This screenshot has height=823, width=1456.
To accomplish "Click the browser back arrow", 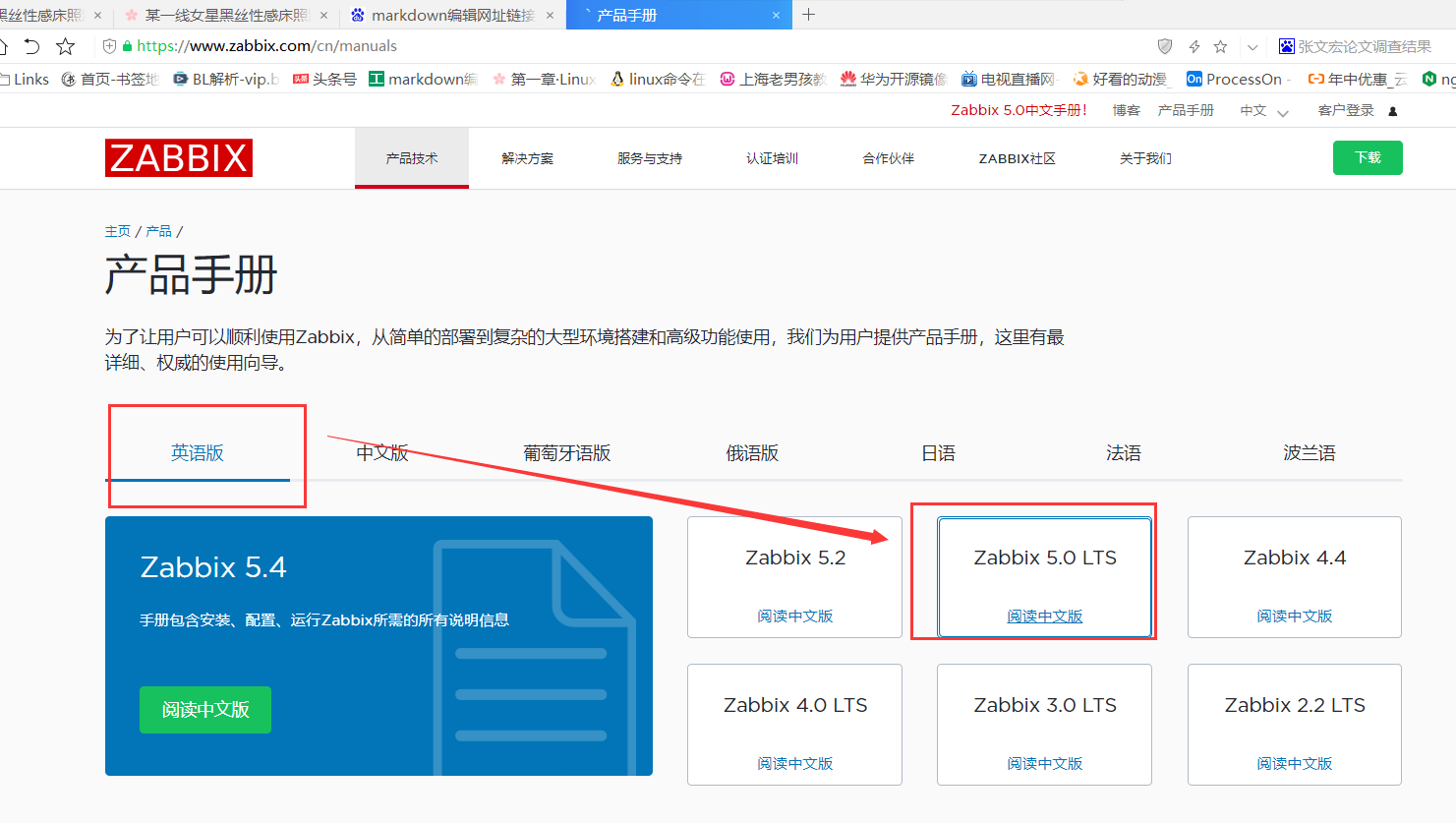I will pos(33,45).
